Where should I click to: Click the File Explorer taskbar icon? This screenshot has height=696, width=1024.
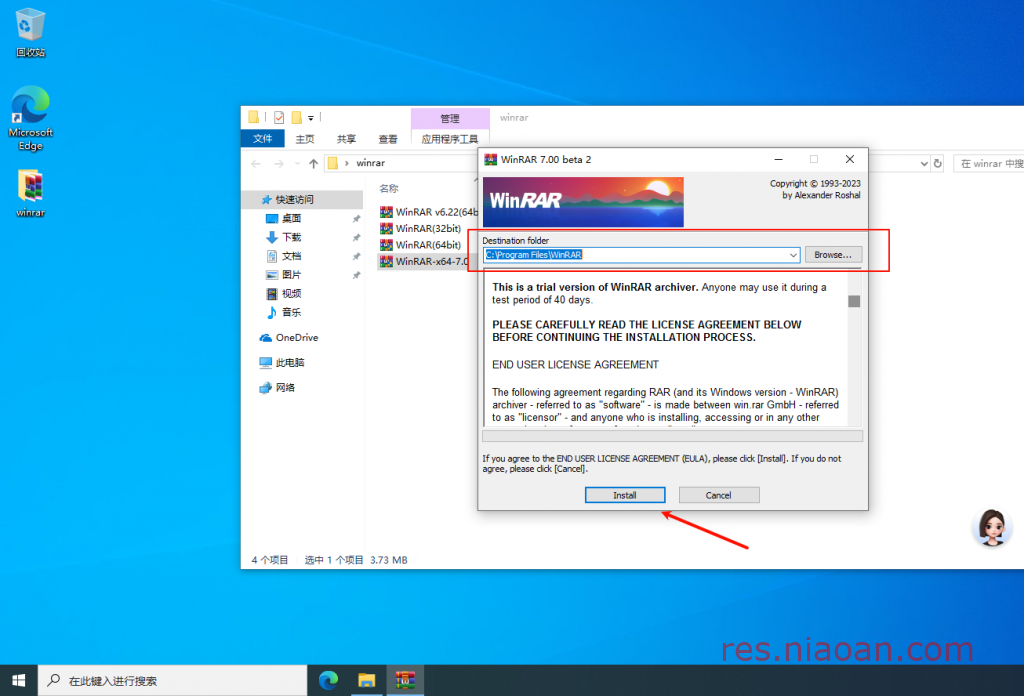click(366, 680)
